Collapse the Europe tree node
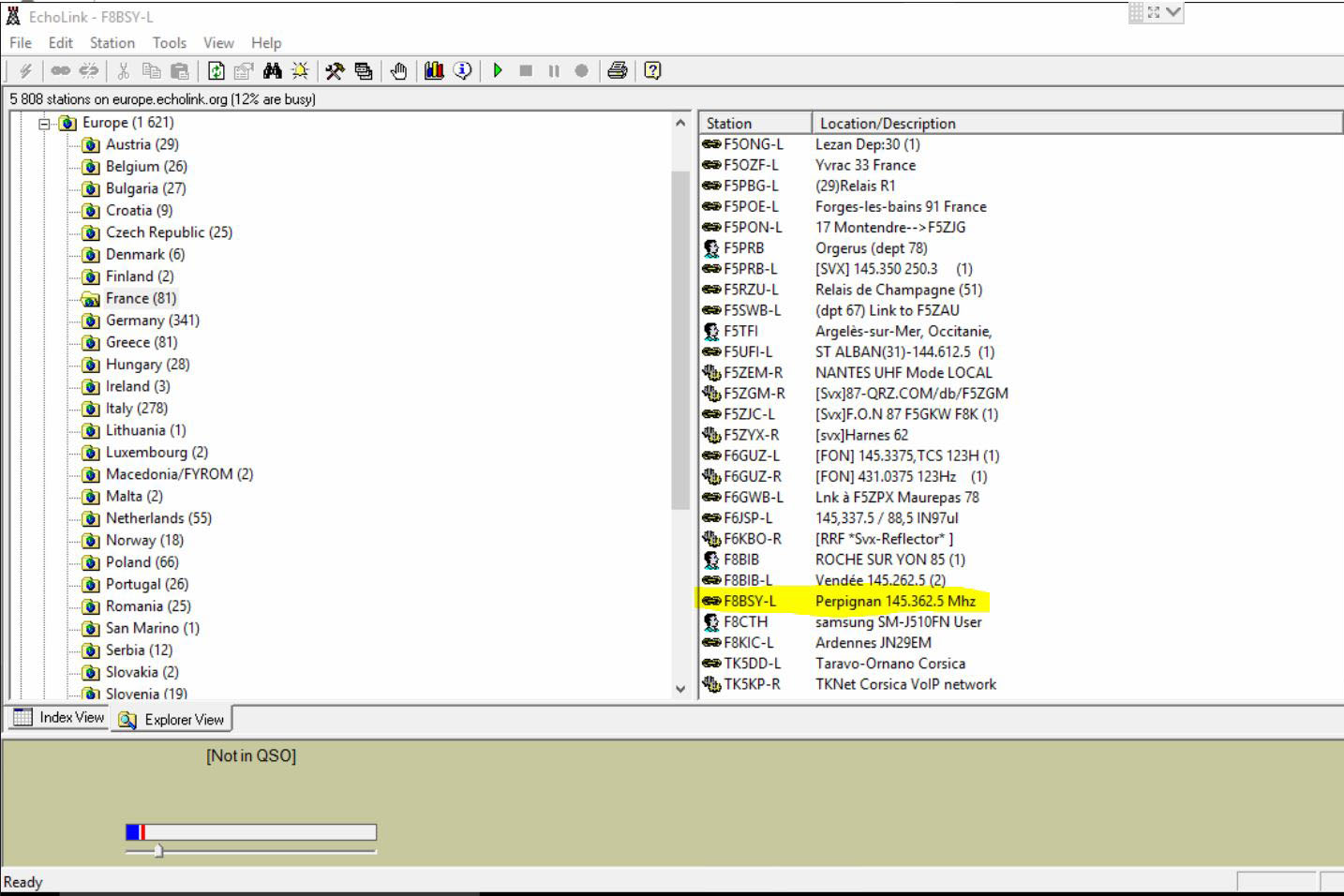The width and height of the screenshot is (1344, 896). tap(44, 124)
